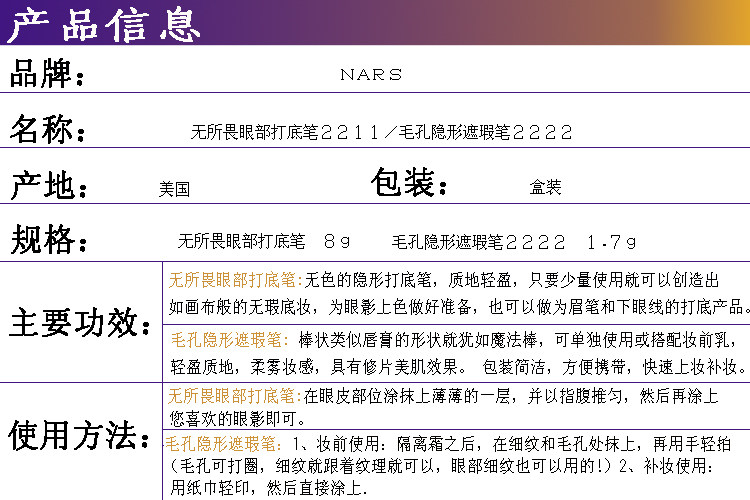Select the 产地 label

click(x=48, y=185)
